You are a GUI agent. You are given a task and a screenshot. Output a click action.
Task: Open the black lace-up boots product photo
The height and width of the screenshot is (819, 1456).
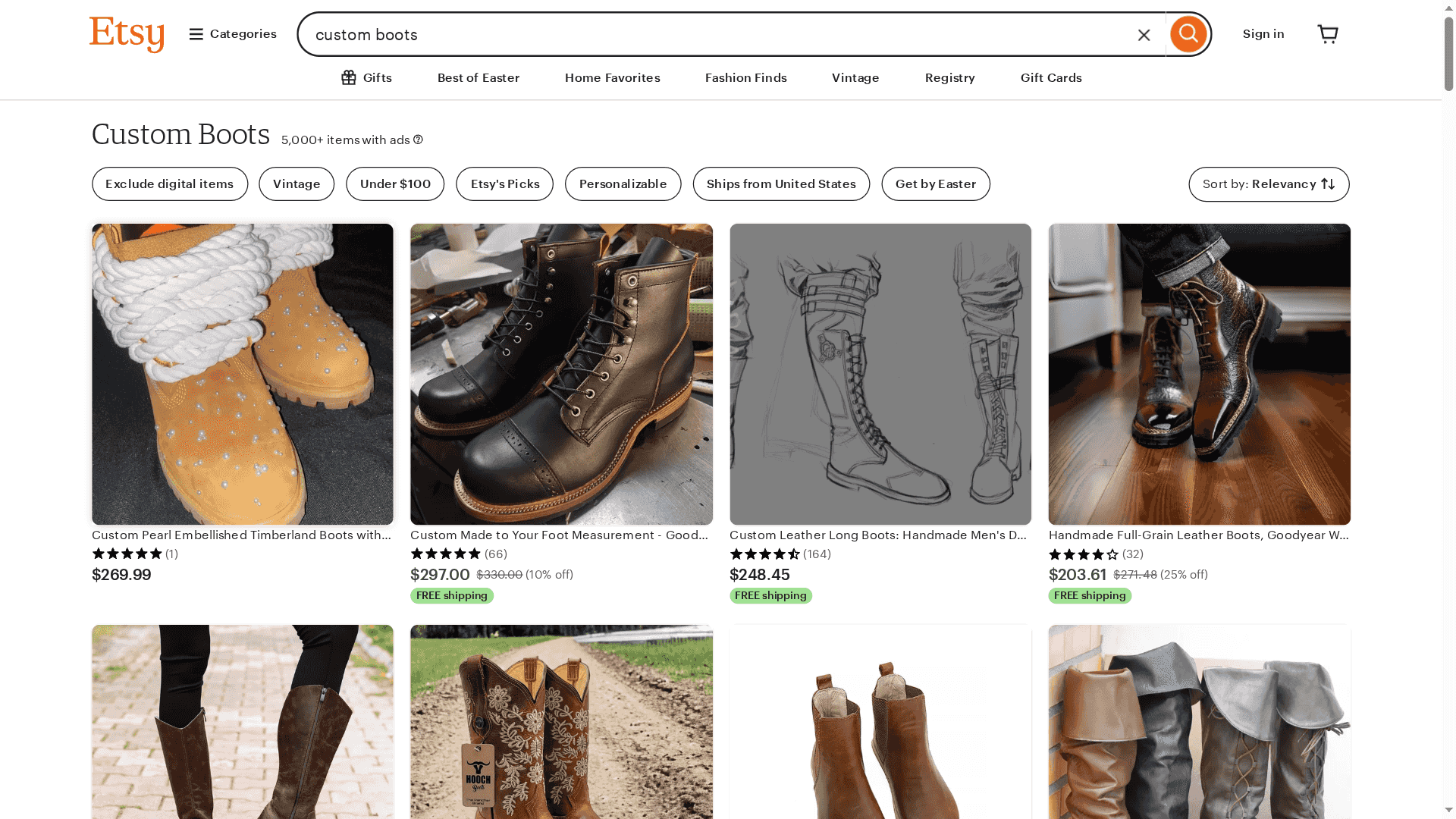(x=561, y=373)
